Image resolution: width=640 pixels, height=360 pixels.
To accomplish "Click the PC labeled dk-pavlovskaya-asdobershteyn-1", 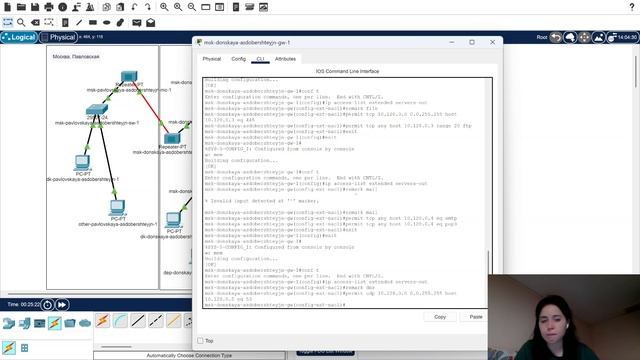I will [x=82, y=162].
